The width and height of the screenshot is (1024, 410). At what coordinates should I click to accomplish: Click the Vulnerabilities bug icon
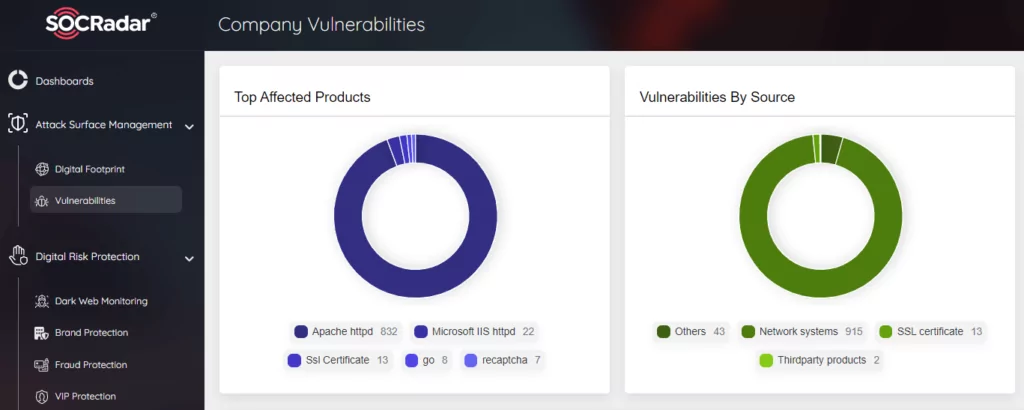42,201
